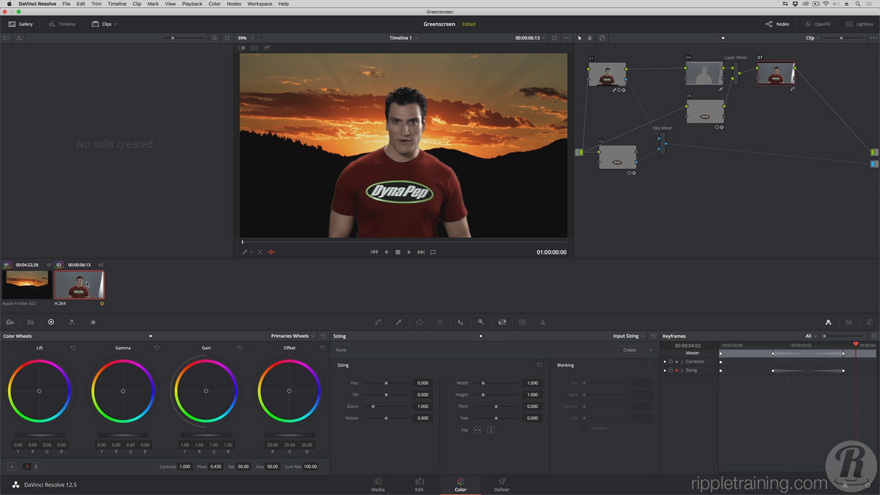Open the Info panel icon

pyautogui.click(x=869, y=322)
